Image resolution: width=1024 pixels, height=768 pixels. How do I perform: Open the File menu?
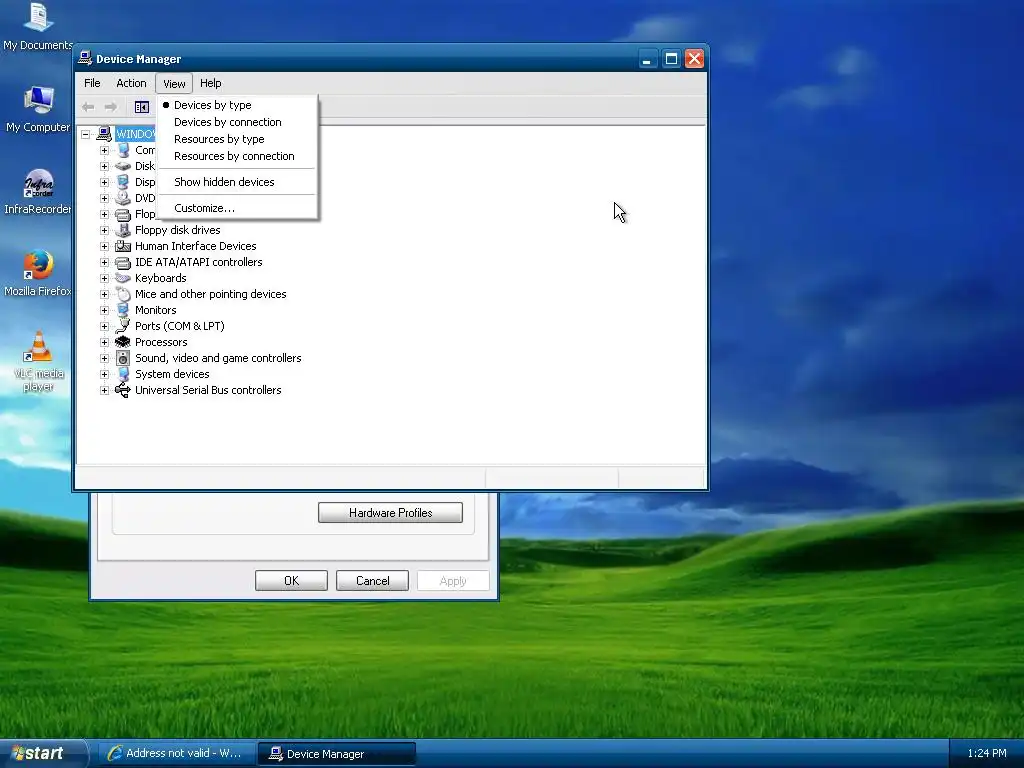[92, 83]
